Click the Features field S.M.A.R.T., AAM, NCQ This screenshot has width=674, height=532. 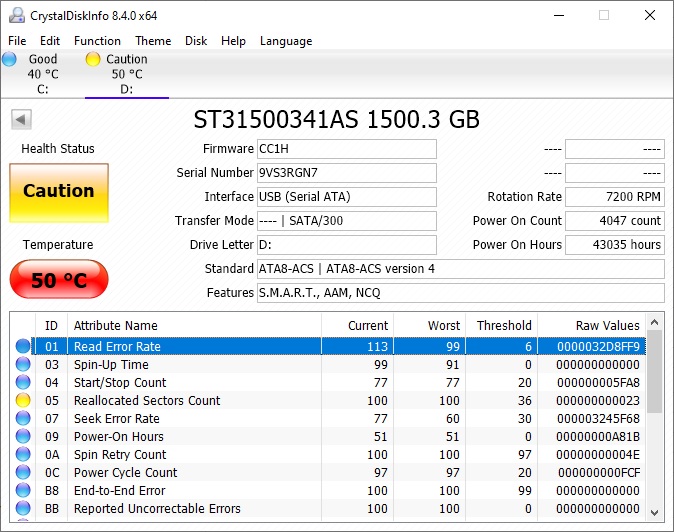click(461, 294)
